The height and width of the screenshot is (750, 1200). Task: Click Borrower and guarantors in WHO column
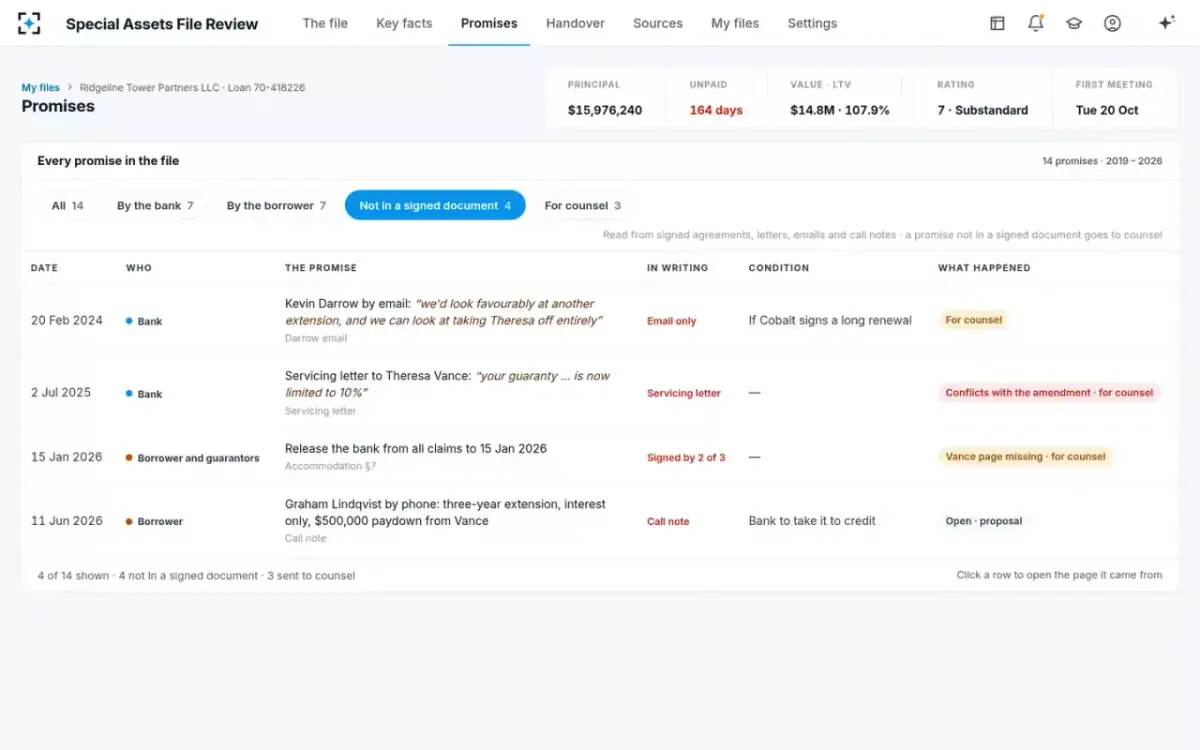coord(198,458)
